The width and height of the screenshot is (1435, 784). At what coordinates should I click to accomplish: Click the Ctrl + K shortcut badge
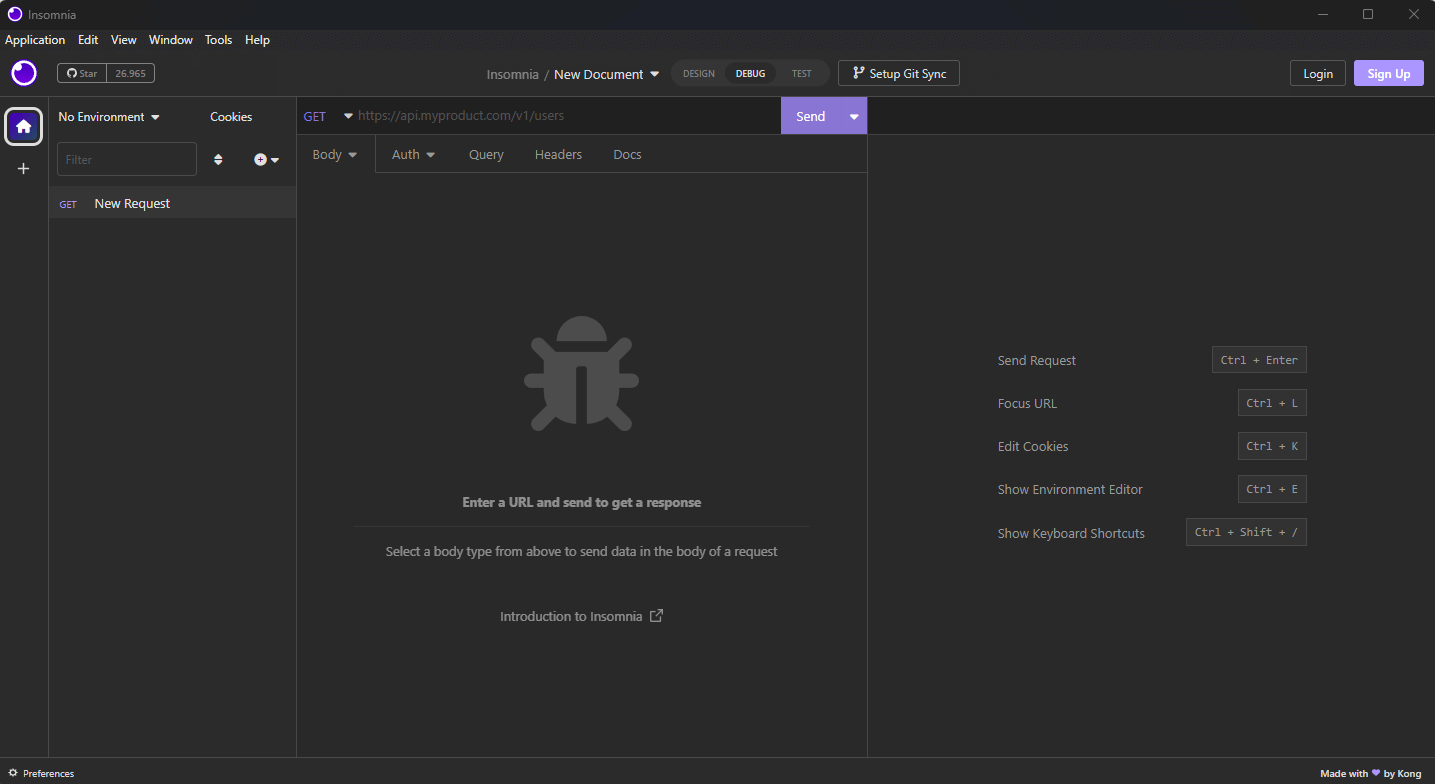[x=1272, y=446]
